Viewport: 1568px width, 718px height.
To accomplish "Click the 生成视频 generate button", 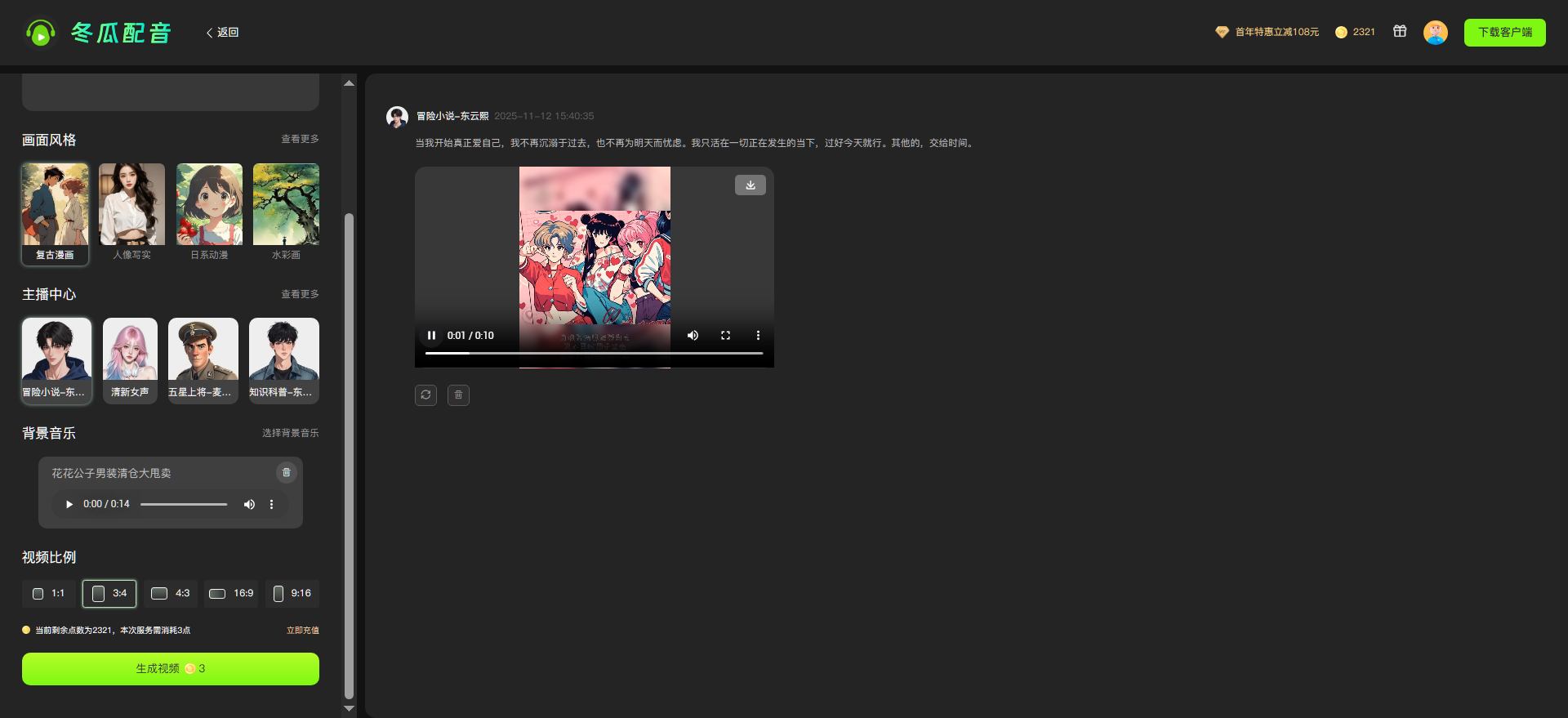I will click(x=170, y=669).
